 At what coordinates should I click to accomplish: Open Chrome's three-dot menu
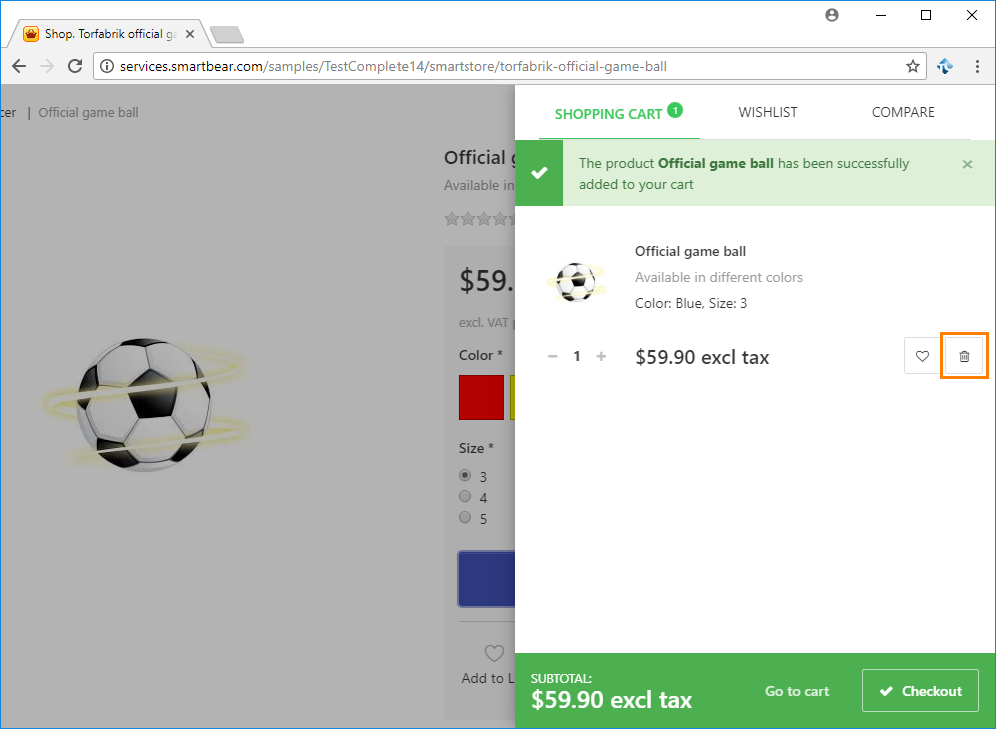977,66
